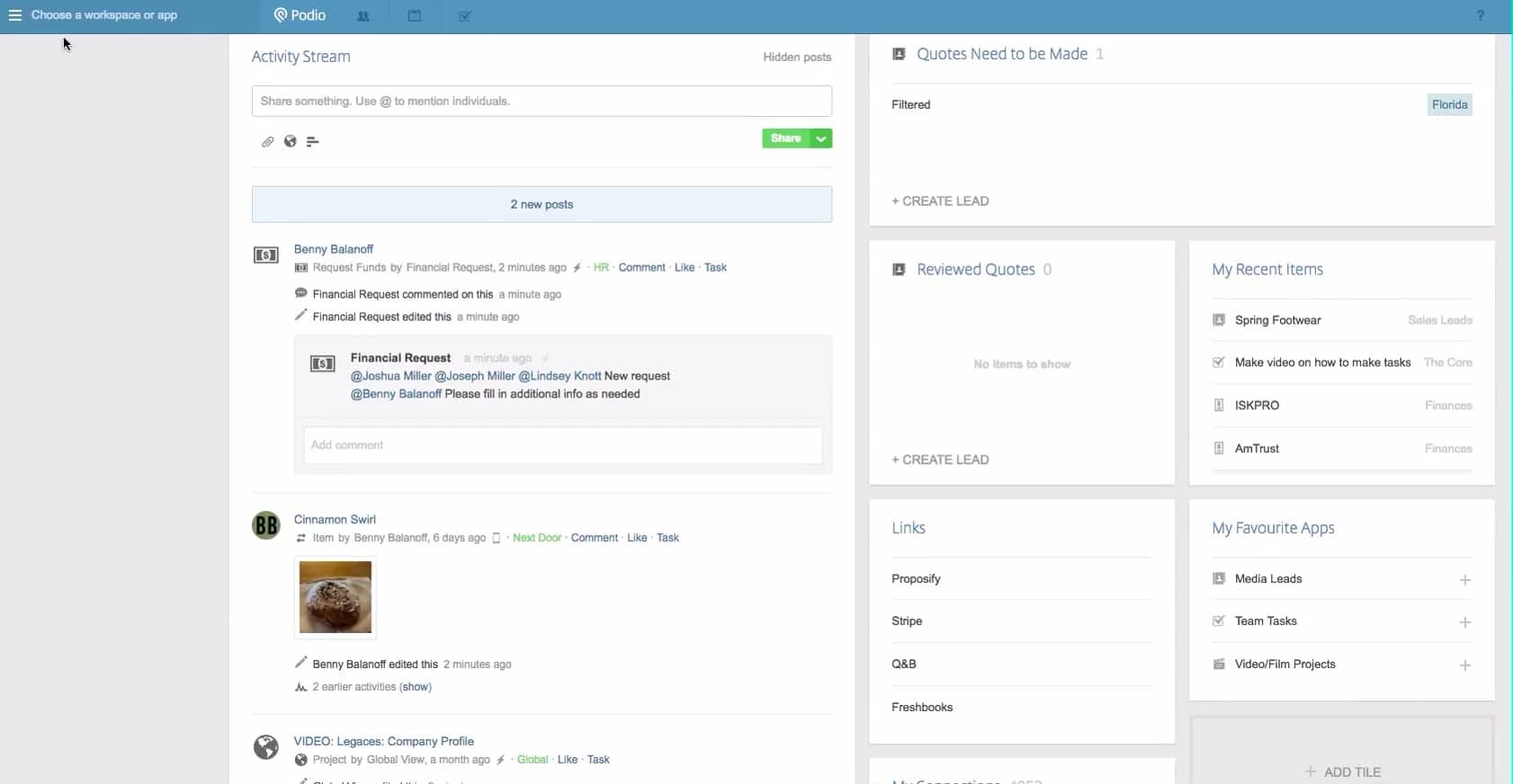Open the Hidden posts link
This screenshot has height=784, width=1513.
[x=797, y=57]
